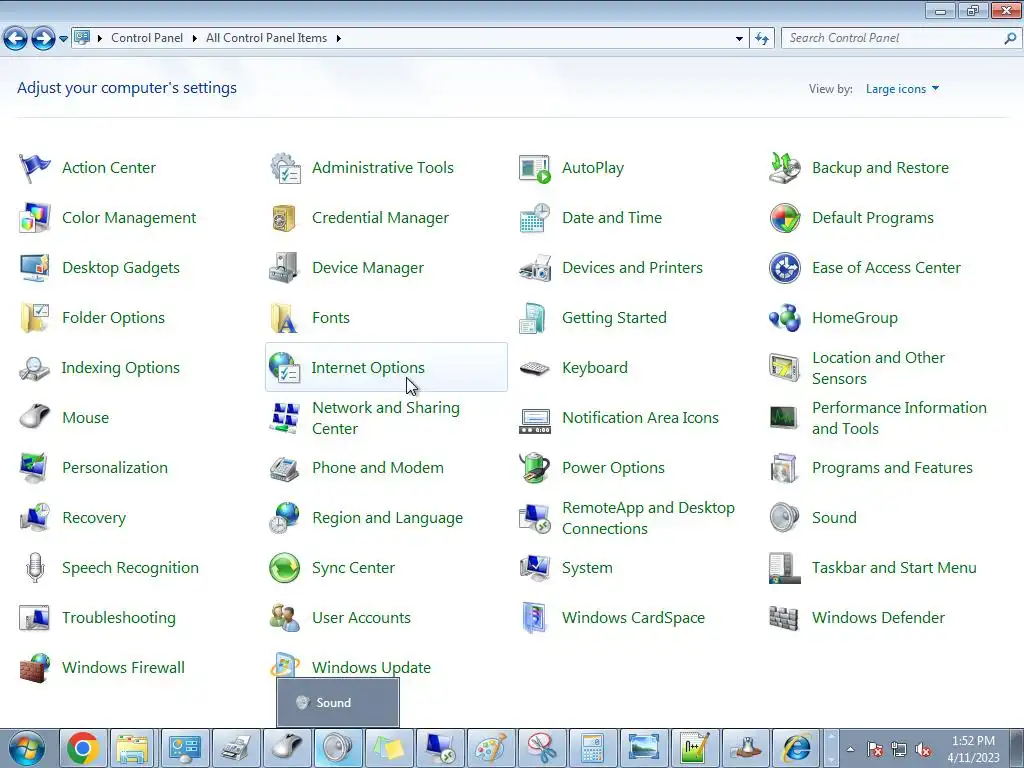1024x768 pixels.
Task: Open User Accounts people icon
Action: (x=285, y=618)
